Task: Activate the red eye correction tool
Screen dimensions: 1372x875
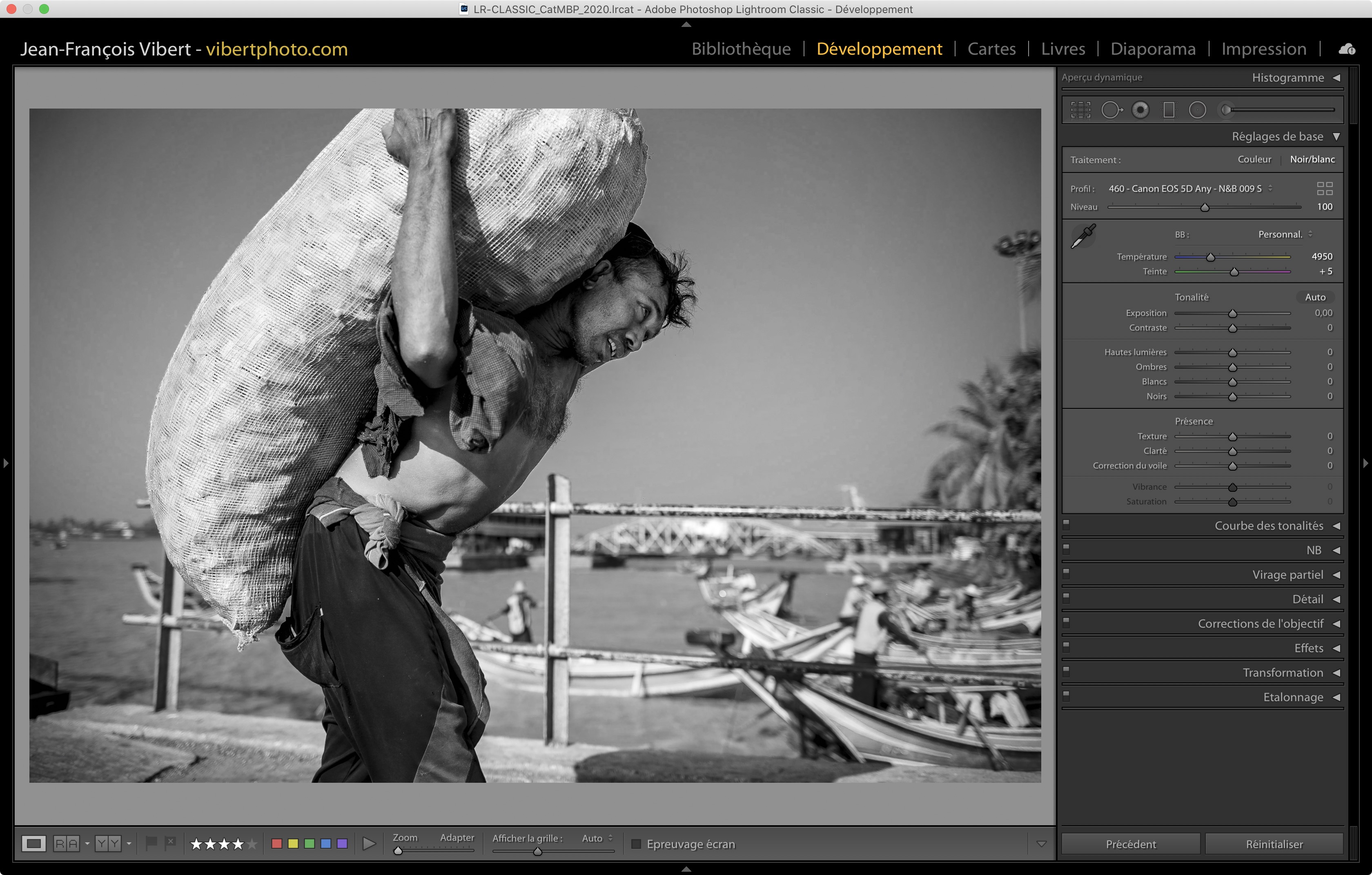Action: (1140, 110)
